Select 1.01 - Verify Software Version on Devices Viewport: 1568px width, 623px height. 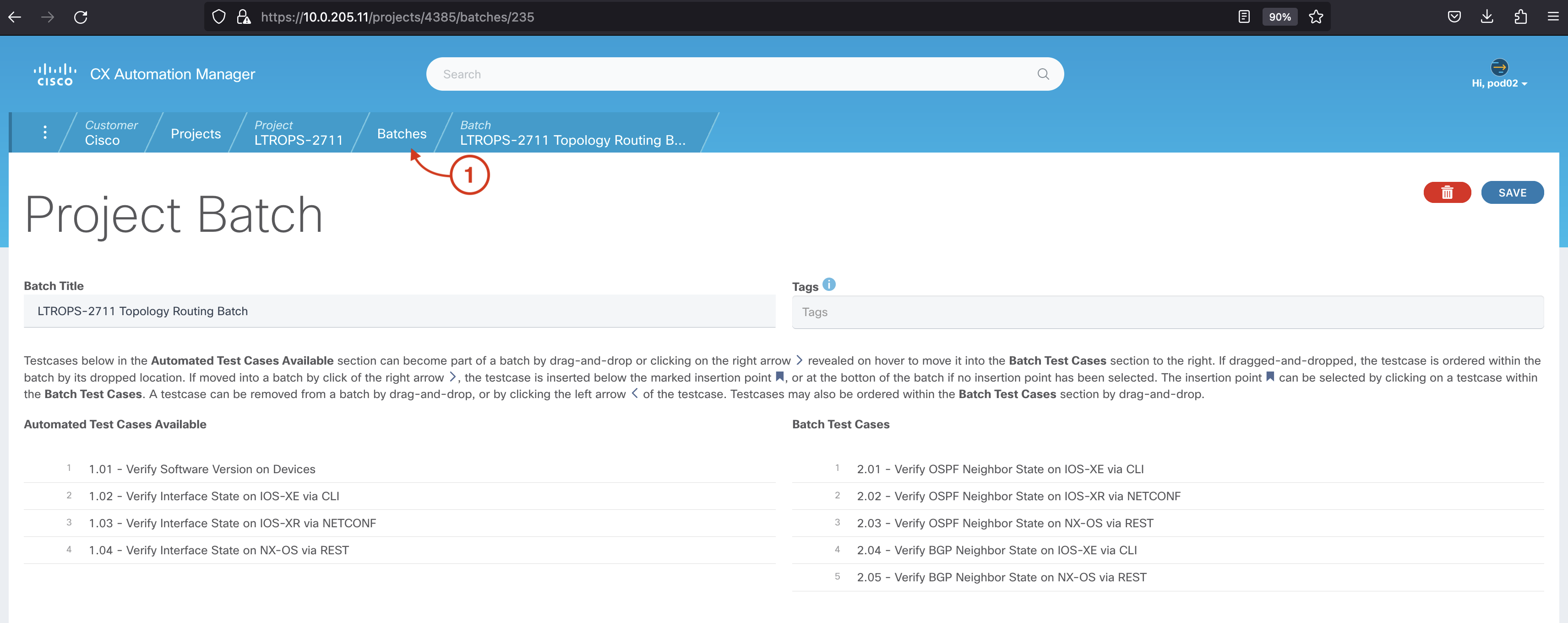pyautogui.click(x=399, y=469)
